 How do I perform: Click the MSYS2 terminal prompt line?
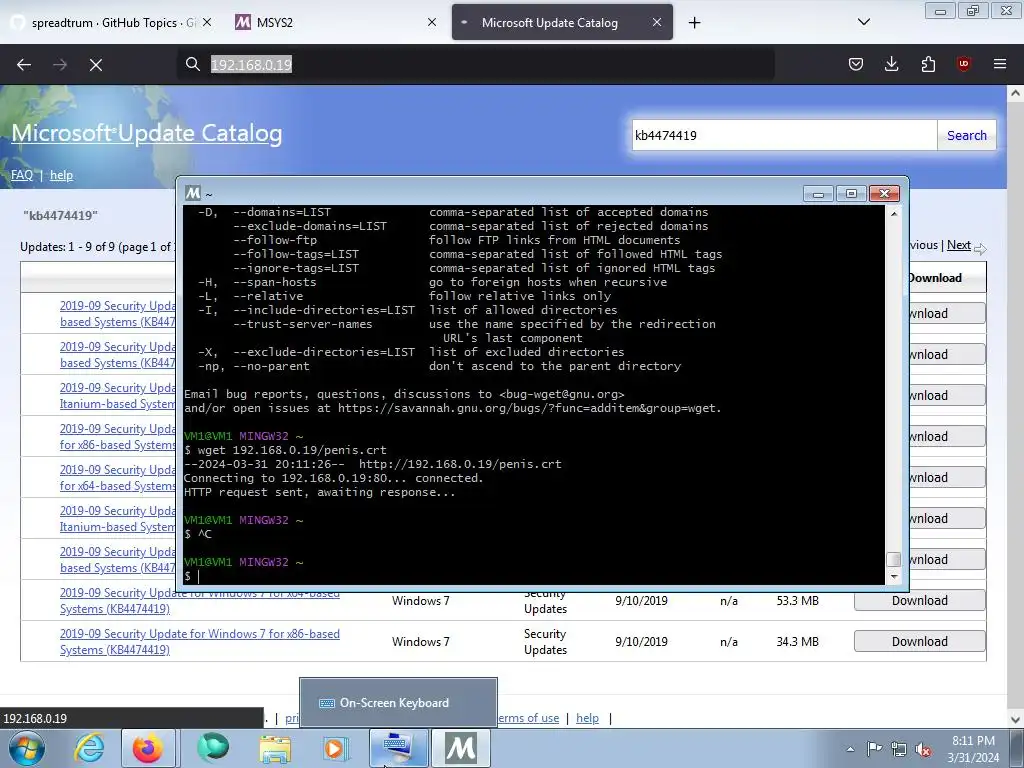click(534, 576)
